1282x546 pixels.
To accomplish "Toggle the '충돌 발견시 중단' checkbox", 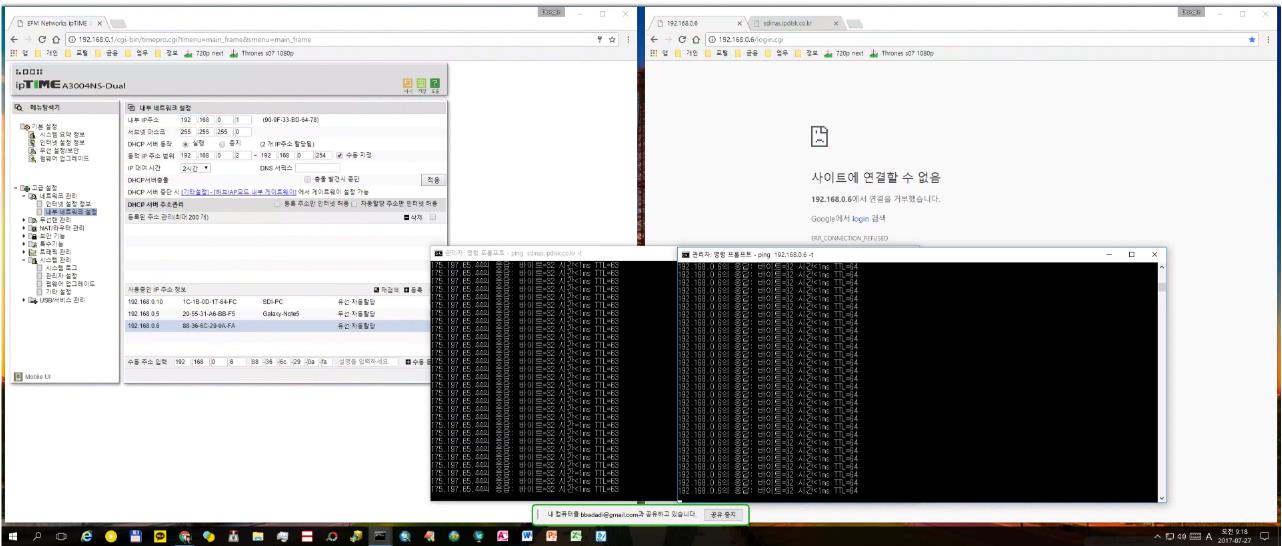I will 308,179.
